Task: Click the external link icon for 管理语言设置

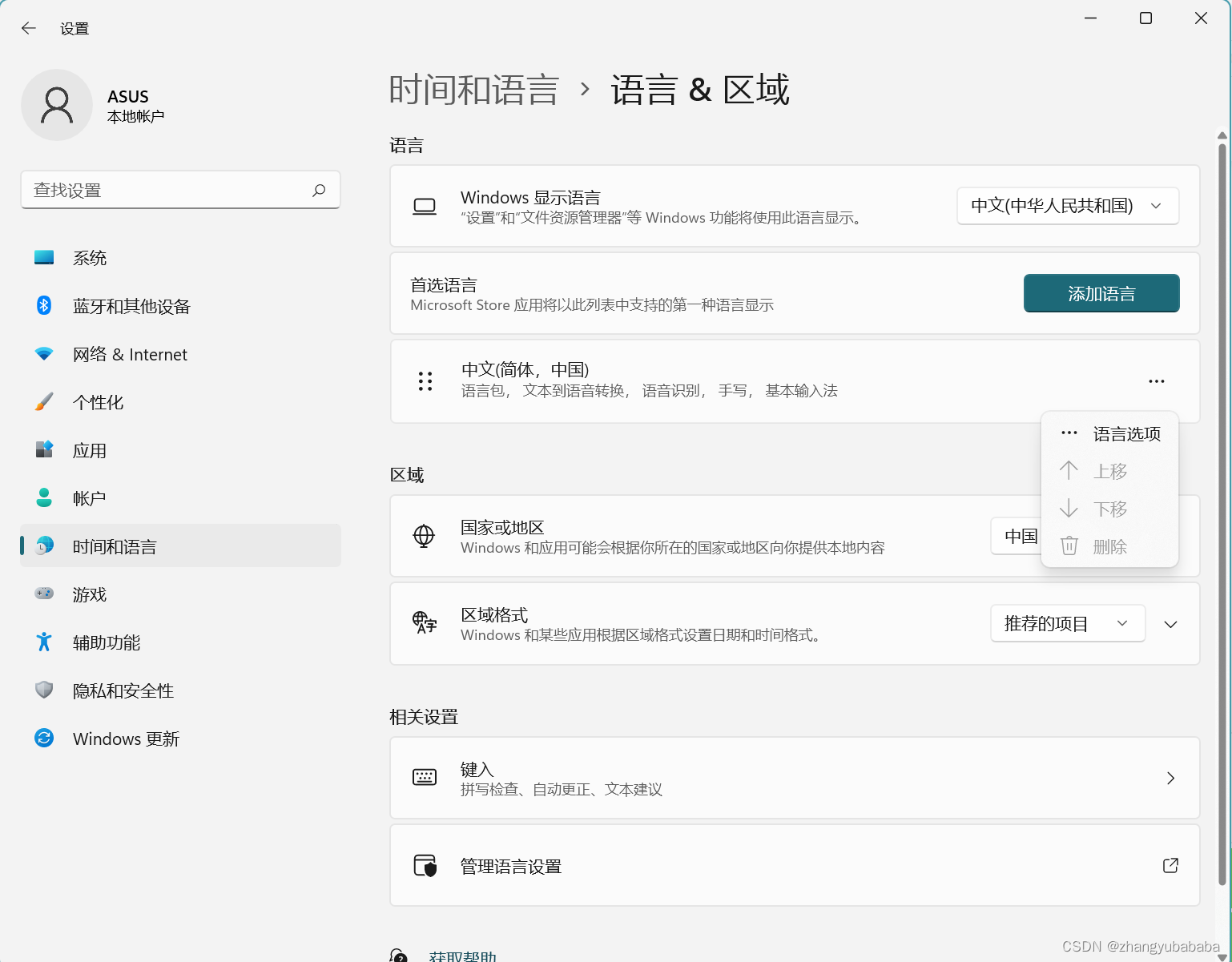Action: coord(1170,865)
